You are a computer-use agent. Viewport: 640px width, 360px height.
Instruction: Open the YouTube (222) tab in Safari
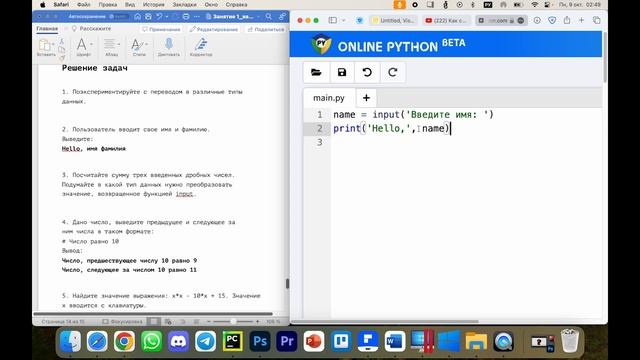click(446, 20)
